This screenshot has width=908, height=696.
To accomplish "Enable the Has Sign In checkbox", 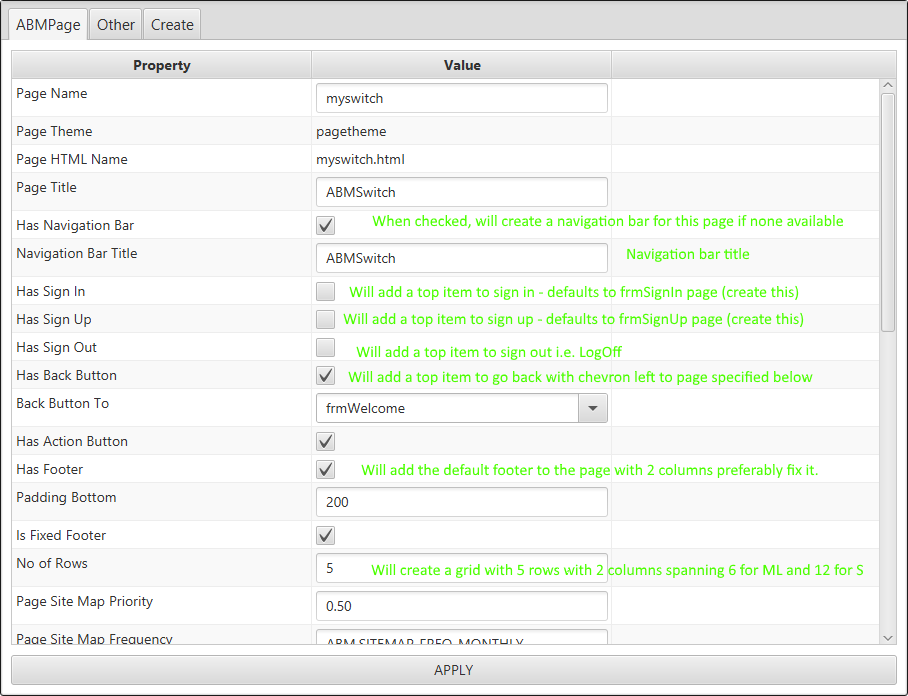I will coord(325,292).
